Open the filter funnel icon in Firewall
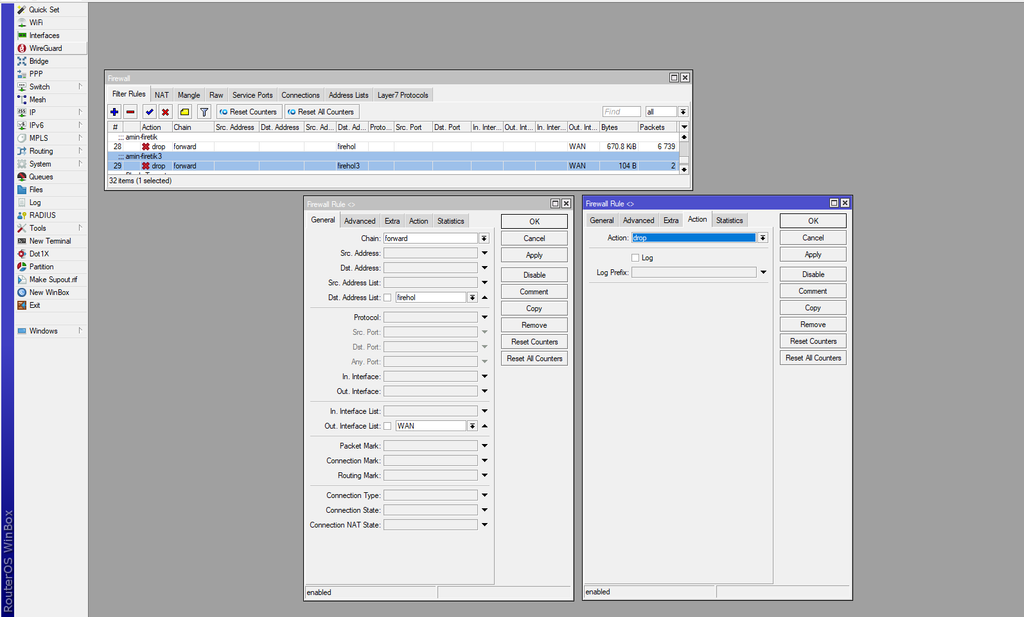Screen dimensions: 1024x617 tap(204, 112)
